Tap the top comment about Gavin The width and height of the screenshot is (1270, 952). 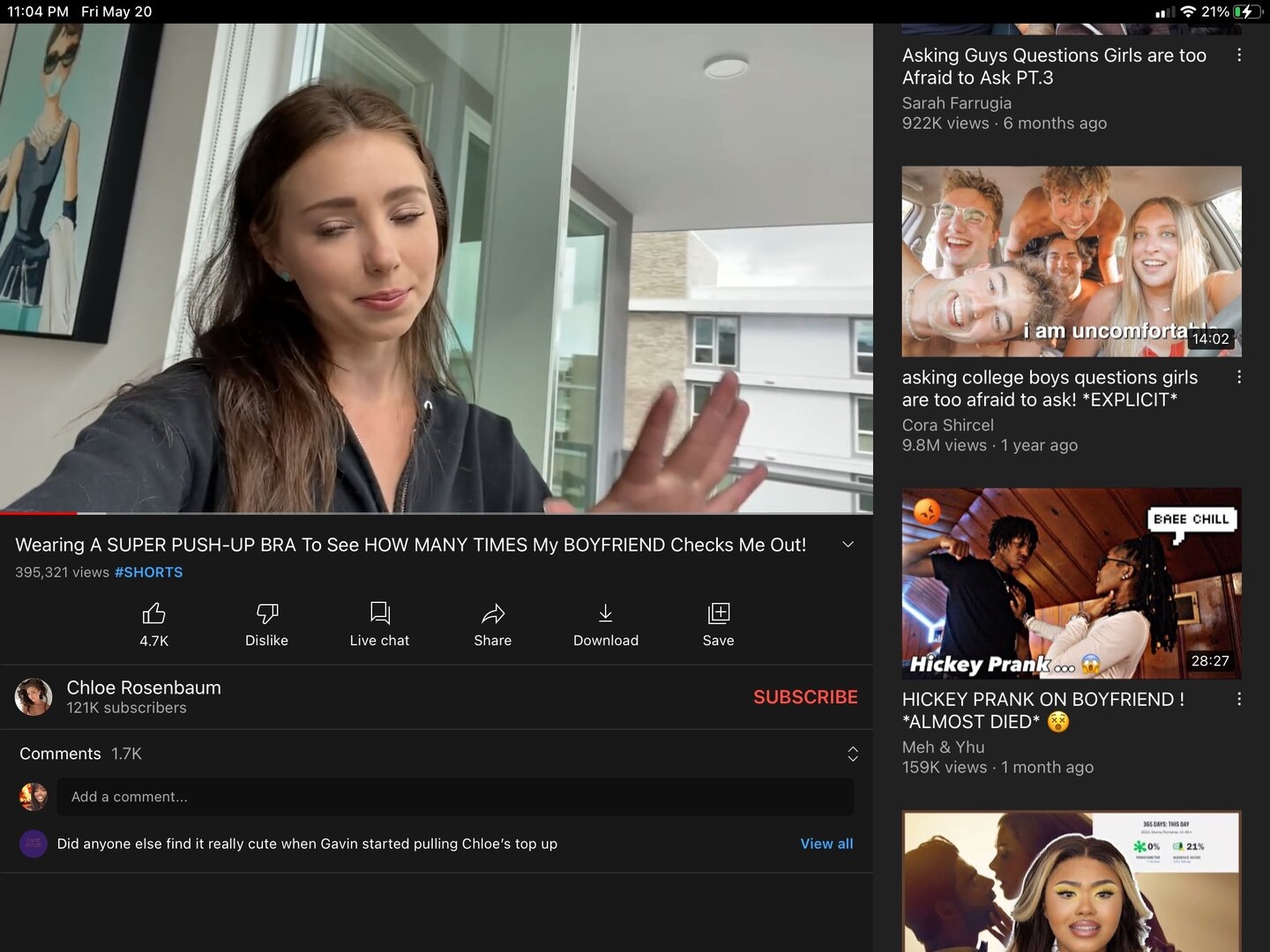[x=307, y=844]
